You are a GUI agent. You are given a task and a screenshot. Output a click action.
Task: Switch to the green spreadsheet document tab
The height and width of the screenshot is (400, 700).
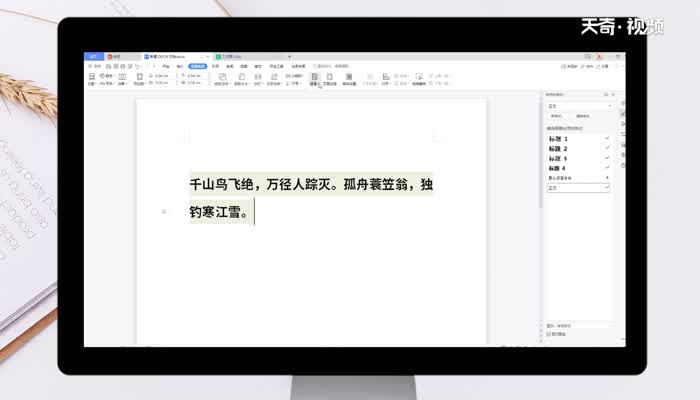[x=250, y=57]
